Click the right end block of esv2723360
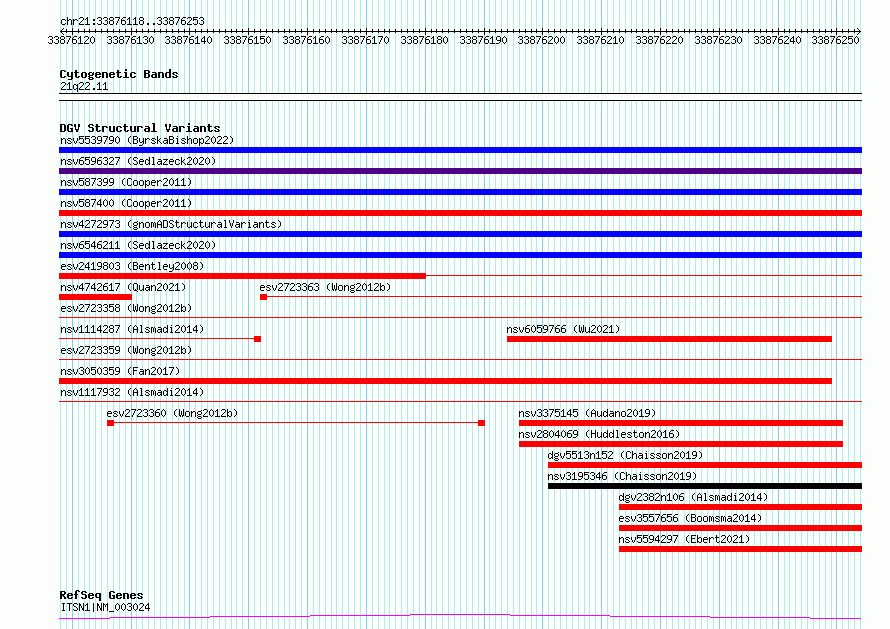The image size is (890, 629). pos(481,423)
